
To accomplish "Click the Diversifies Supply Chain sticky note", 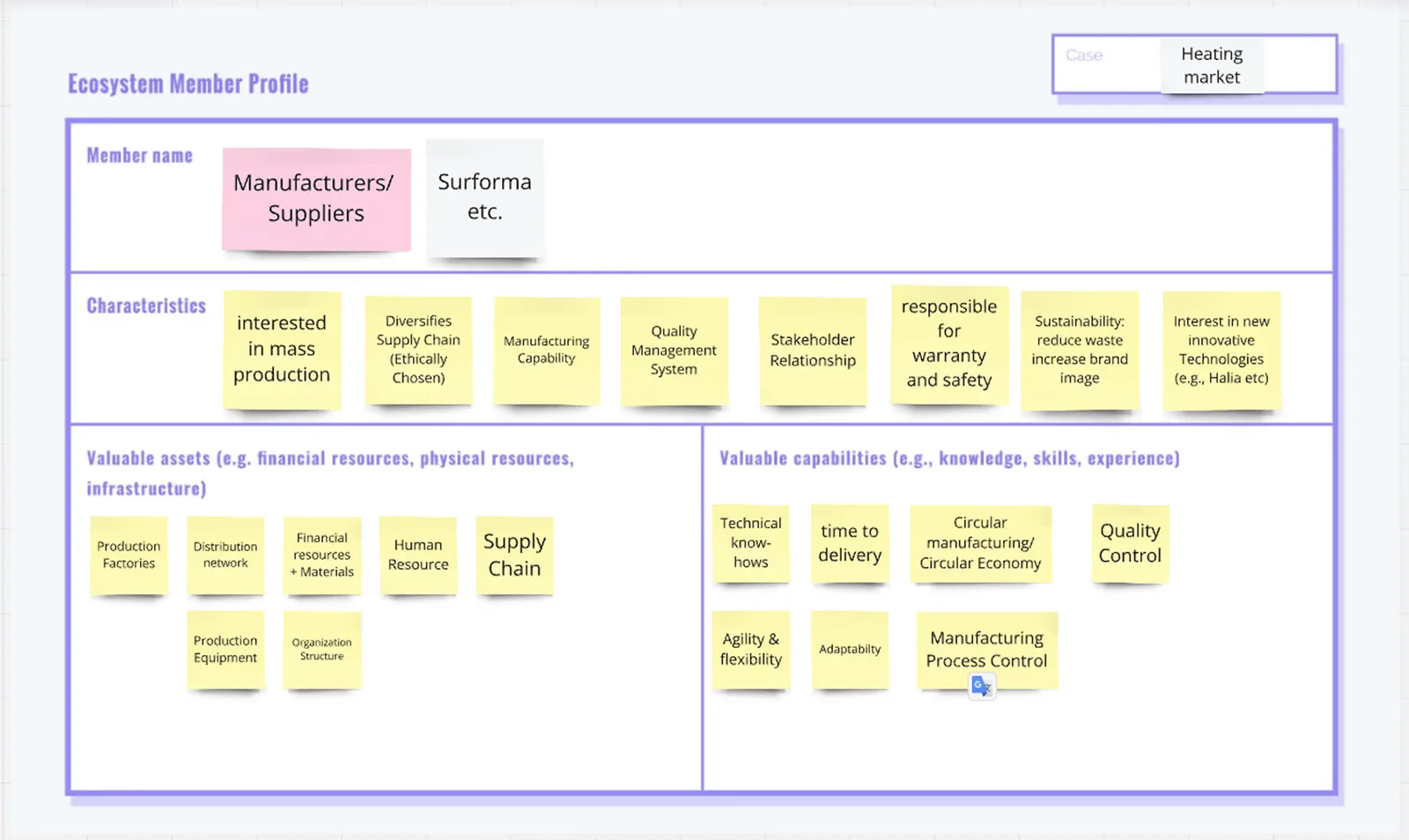I will [418, 350].
